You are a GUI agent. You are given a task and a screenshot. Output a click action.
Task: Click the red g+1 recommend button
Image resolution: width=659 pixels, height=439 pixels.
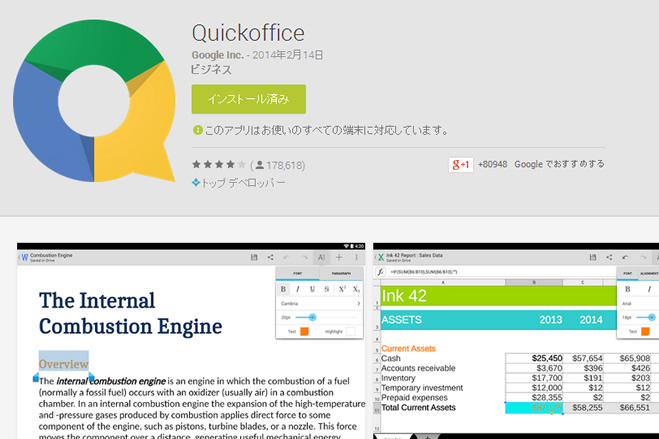click(x=461, y=165)
